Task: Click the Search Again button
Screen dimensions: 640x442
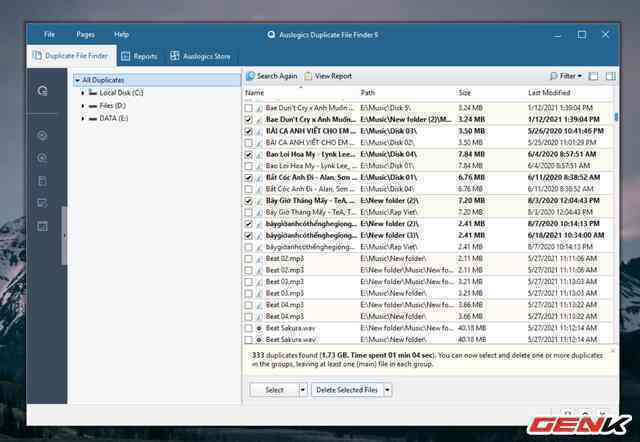Action: 271,76
